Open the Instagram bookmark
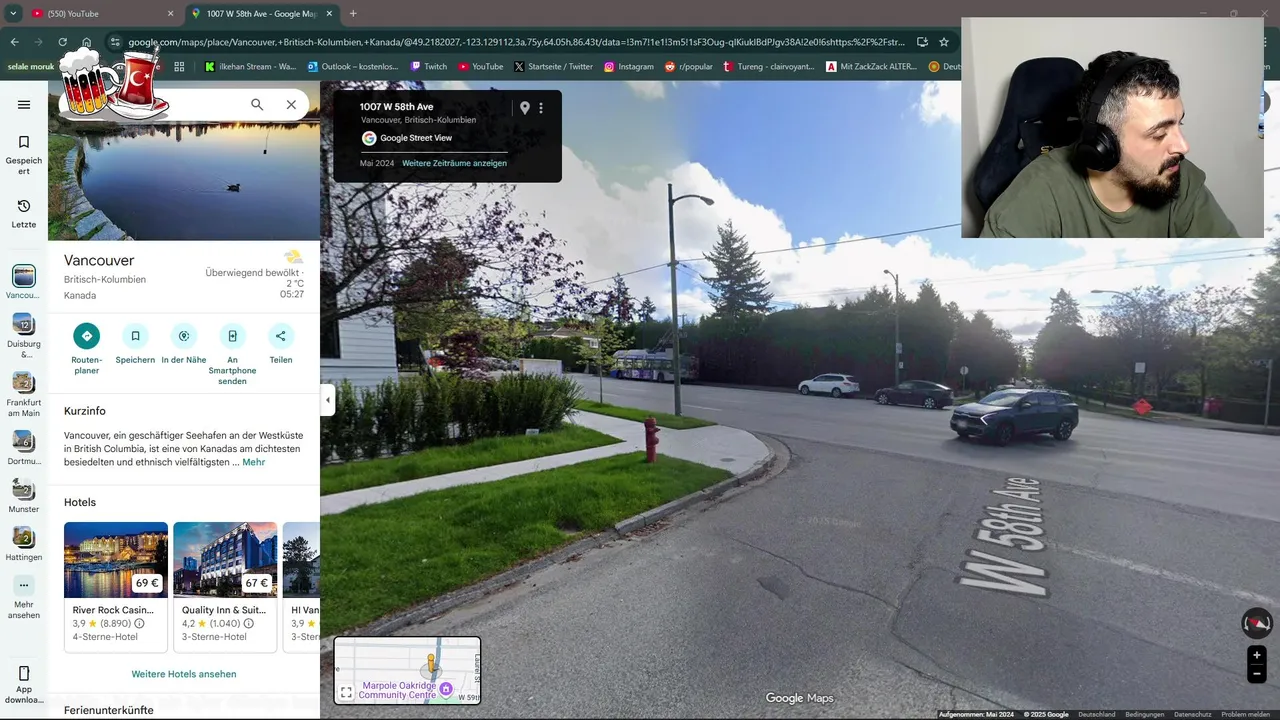 (x=629, y=67)
